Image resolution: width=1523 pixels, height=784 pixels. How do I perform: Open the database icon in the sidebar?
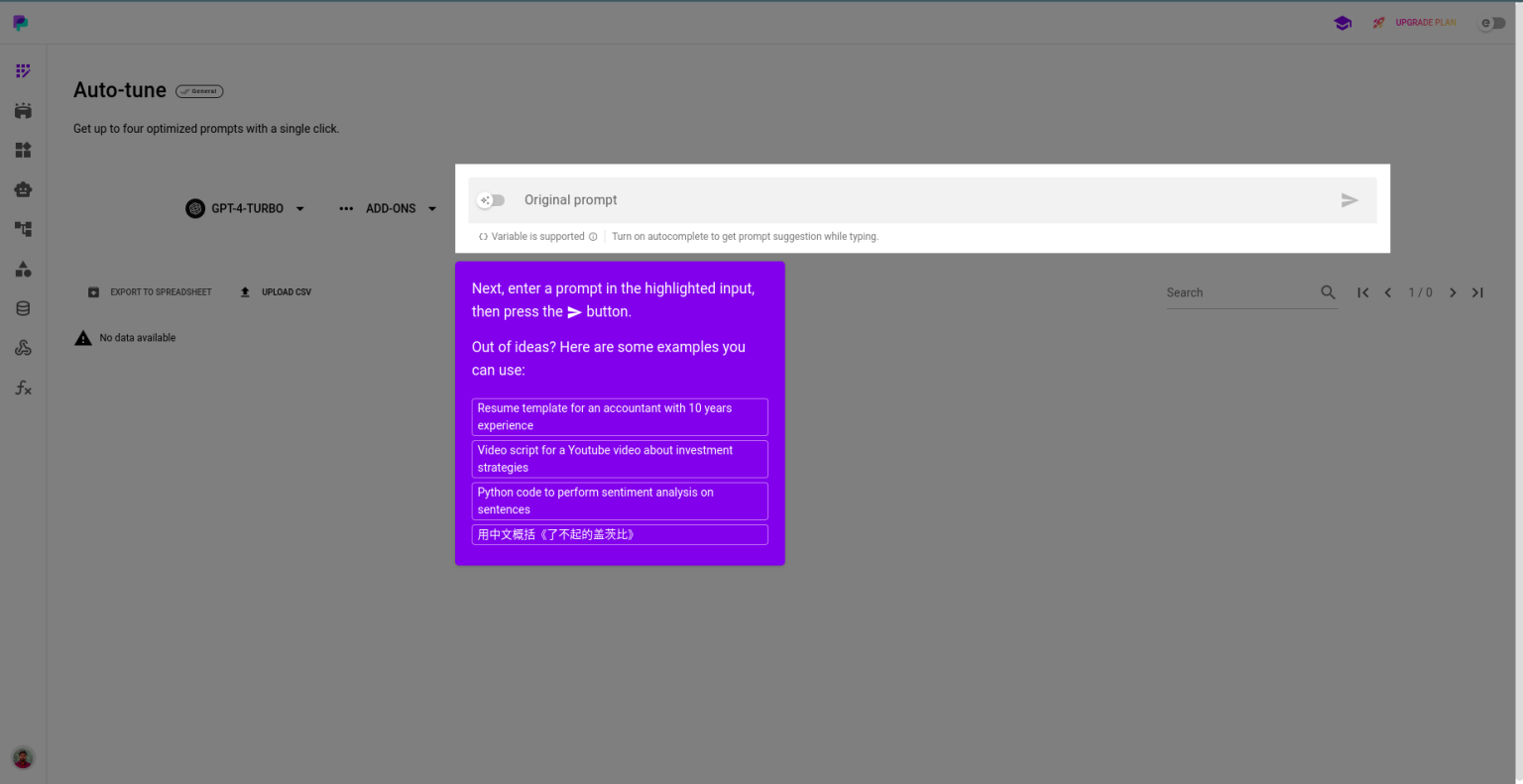tap(22, 307)
